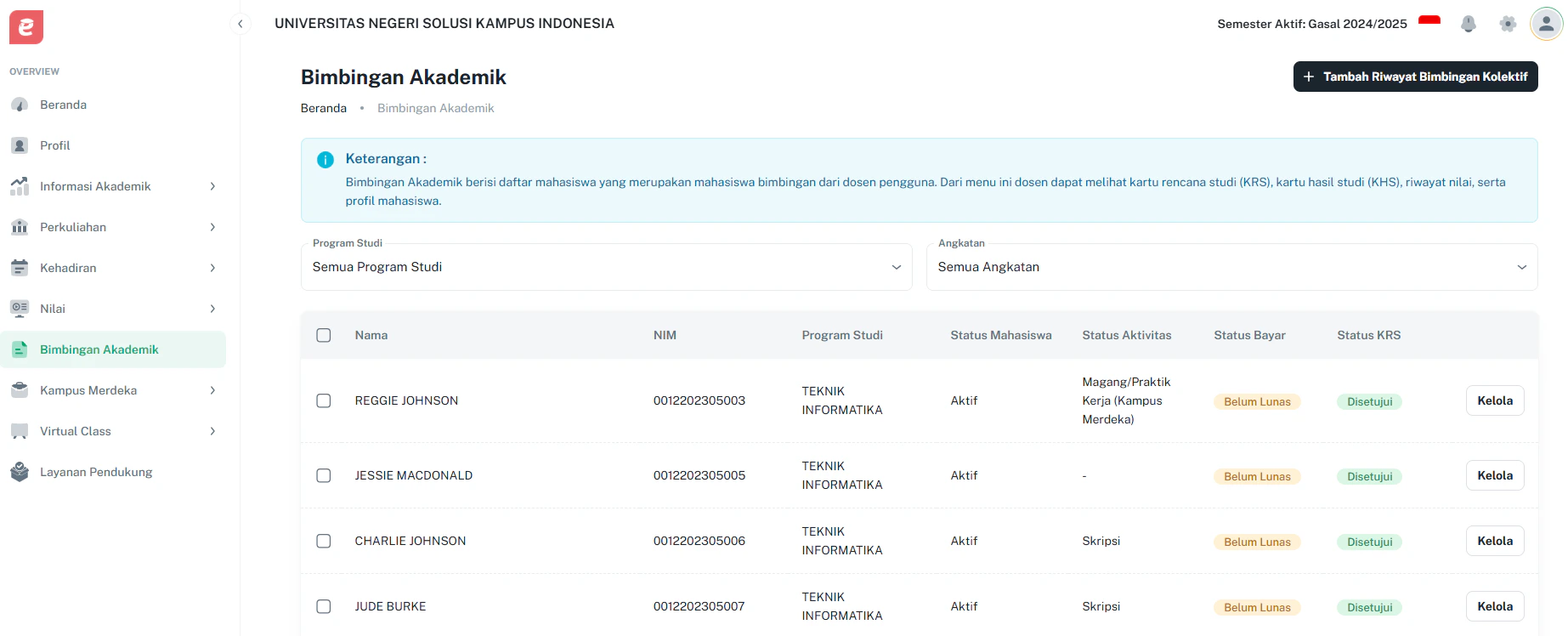
Task: Check the box for REGGIE JOHNSON
Action: pyautogui.click(x=324, y=400)
